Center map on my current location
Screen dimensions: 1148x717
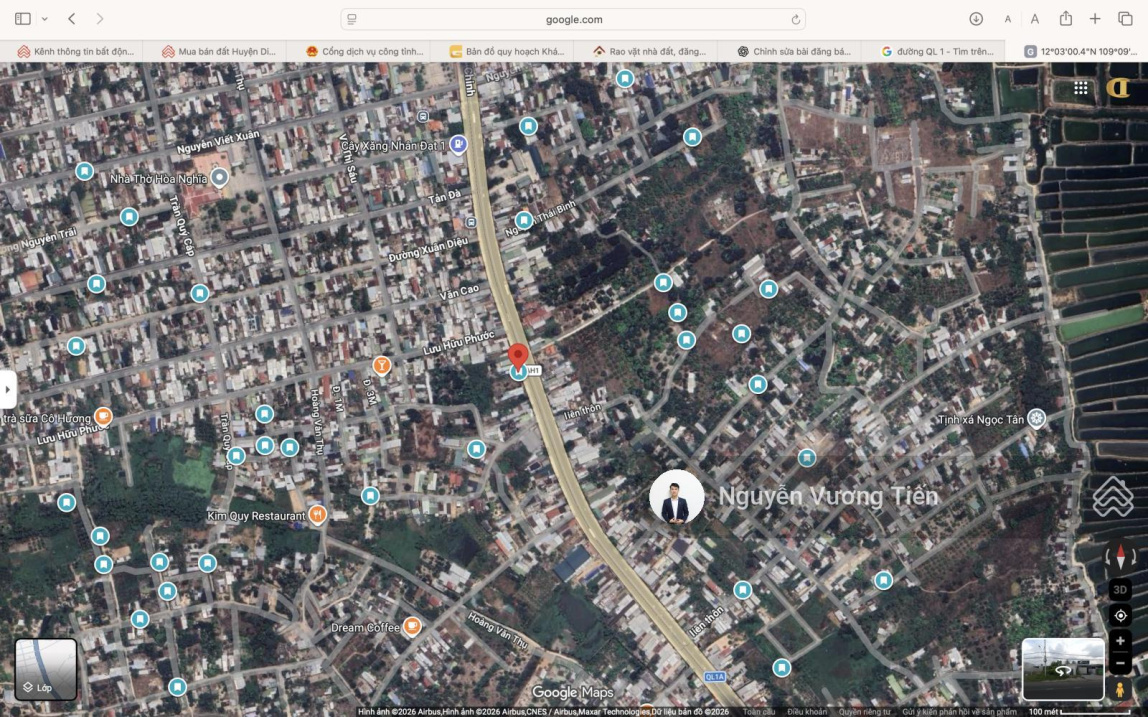tap(1120, 616)
